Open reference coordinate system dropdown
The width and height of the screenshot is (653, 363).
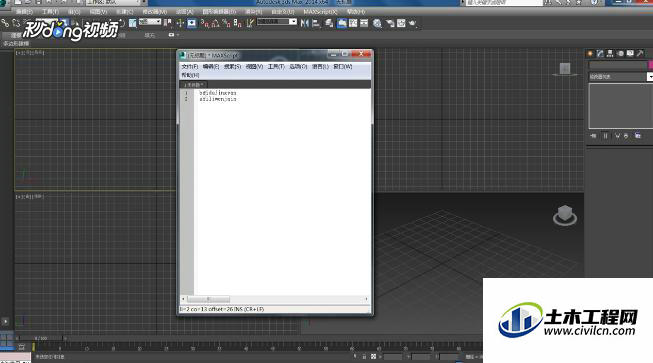[x=150, y=22]
